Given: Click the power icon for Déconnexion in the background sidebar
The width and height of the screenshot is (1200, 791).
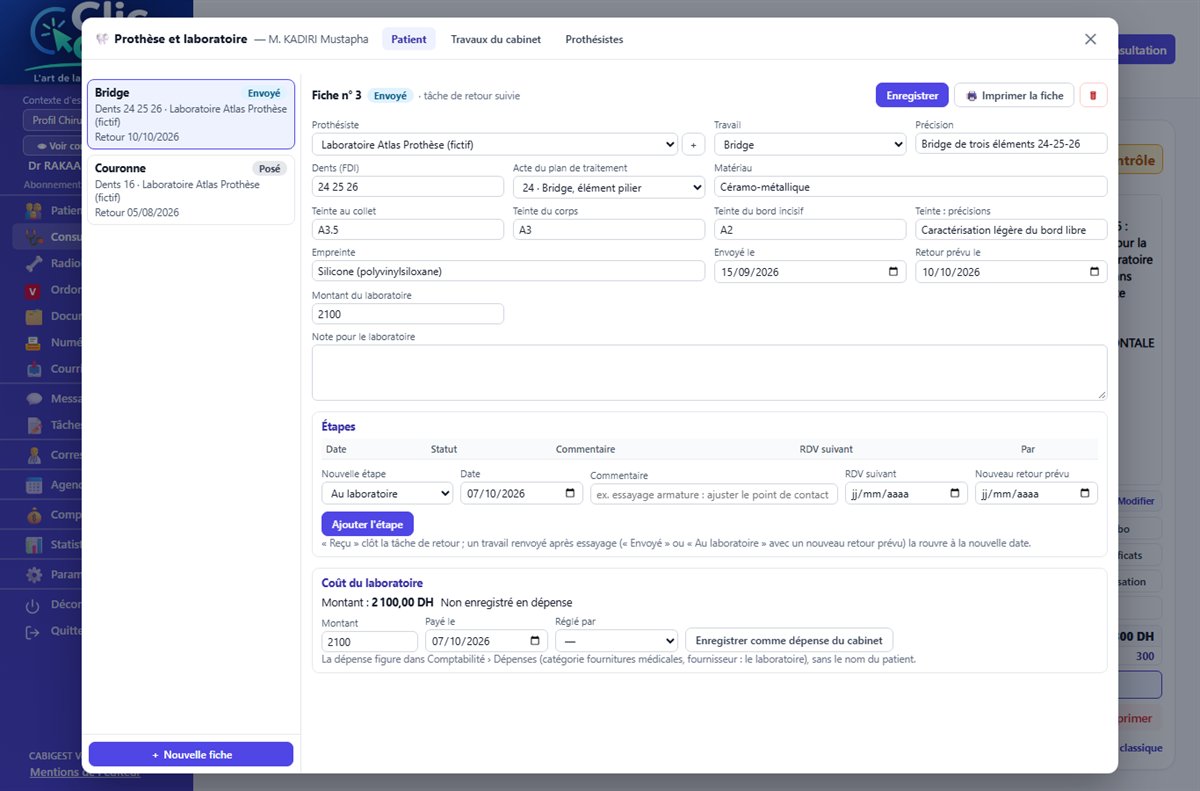Looking at the screenshot, I should [x=33, y=605].
